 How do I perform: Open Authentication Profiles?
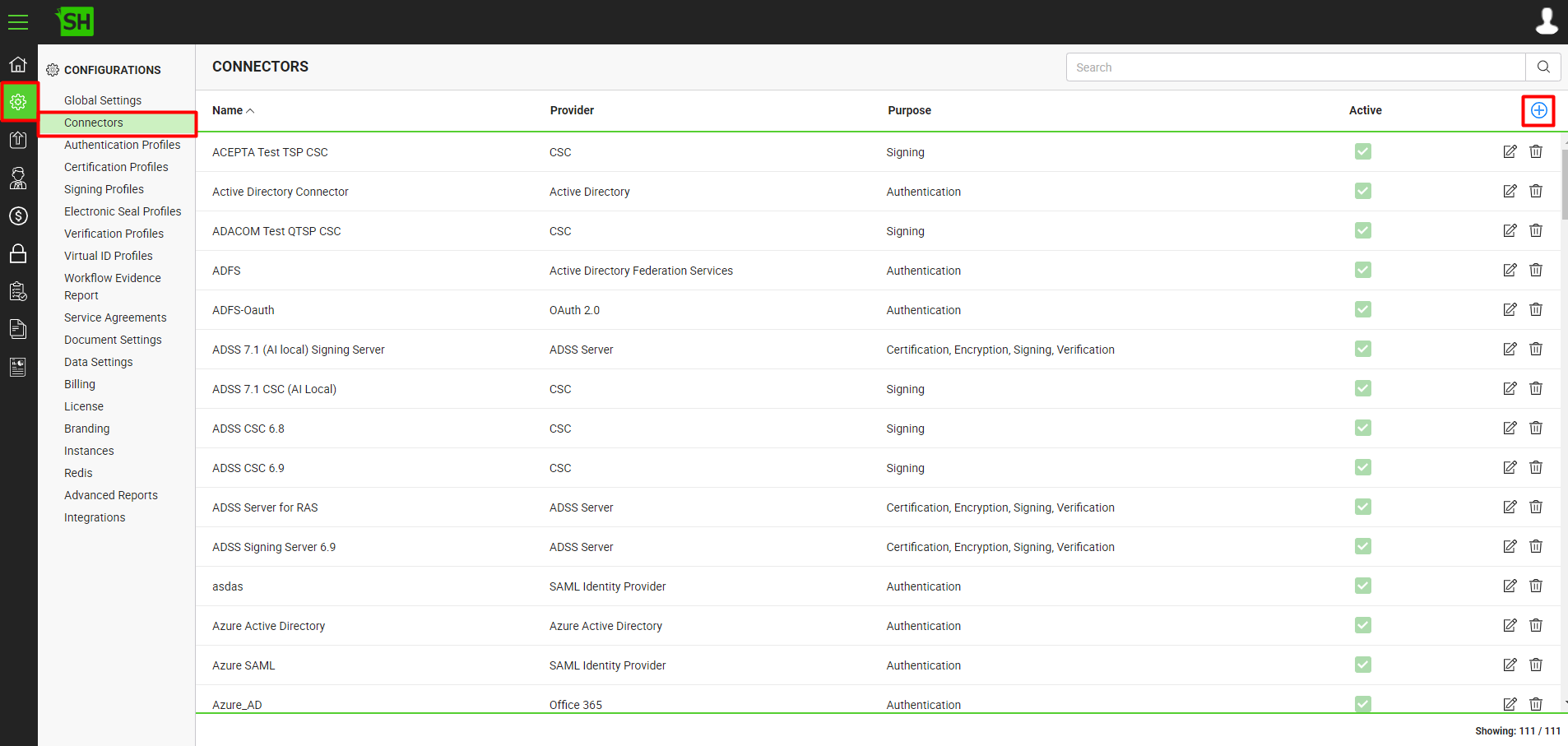coord(122,145)
